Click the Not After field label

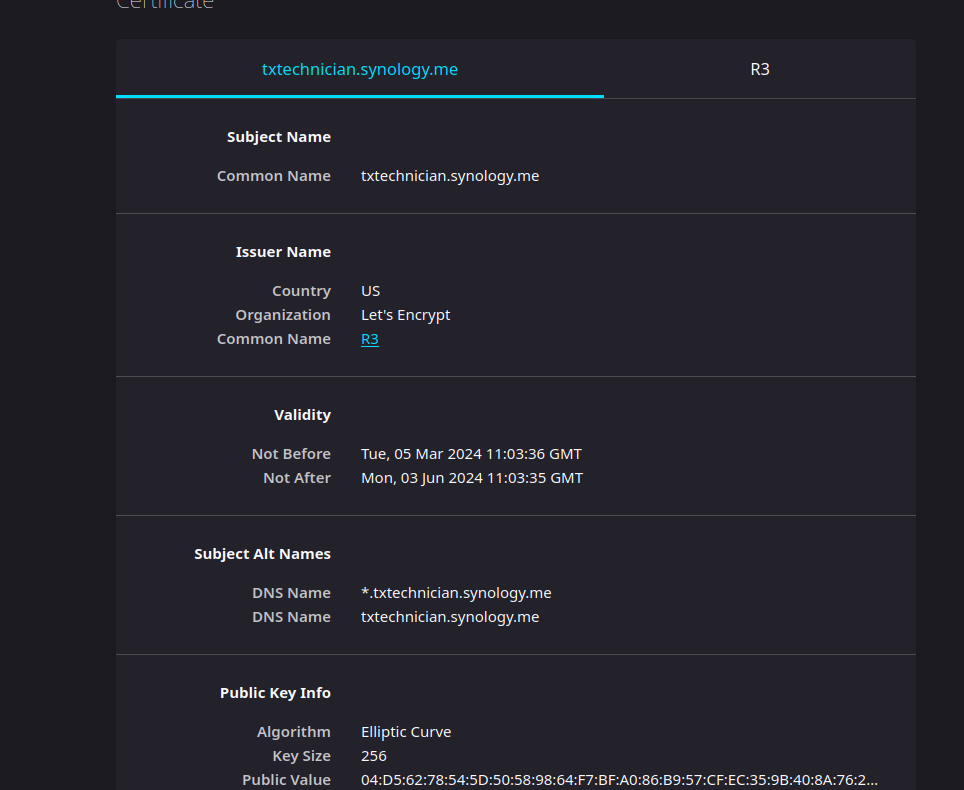pyautogui.click(x=296, y=478)
